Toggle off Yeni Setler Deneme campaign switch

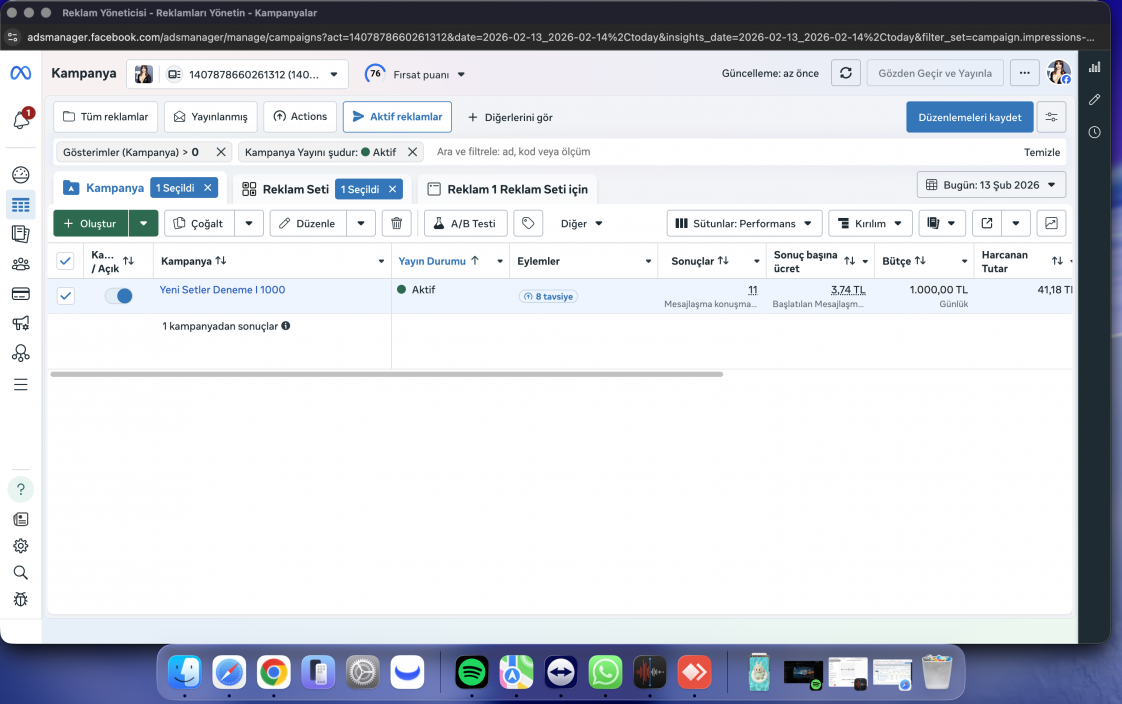pos(119,295)
